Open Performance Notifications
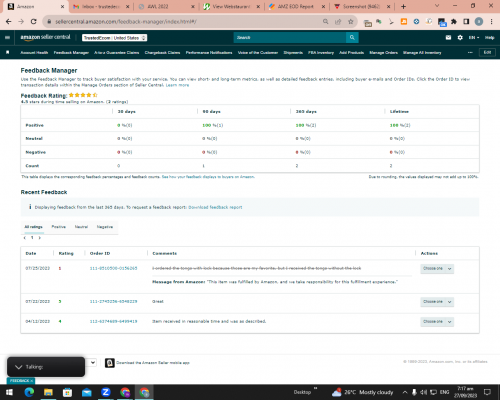Screen dimensions: 500x400 click(x=209, y=53)
